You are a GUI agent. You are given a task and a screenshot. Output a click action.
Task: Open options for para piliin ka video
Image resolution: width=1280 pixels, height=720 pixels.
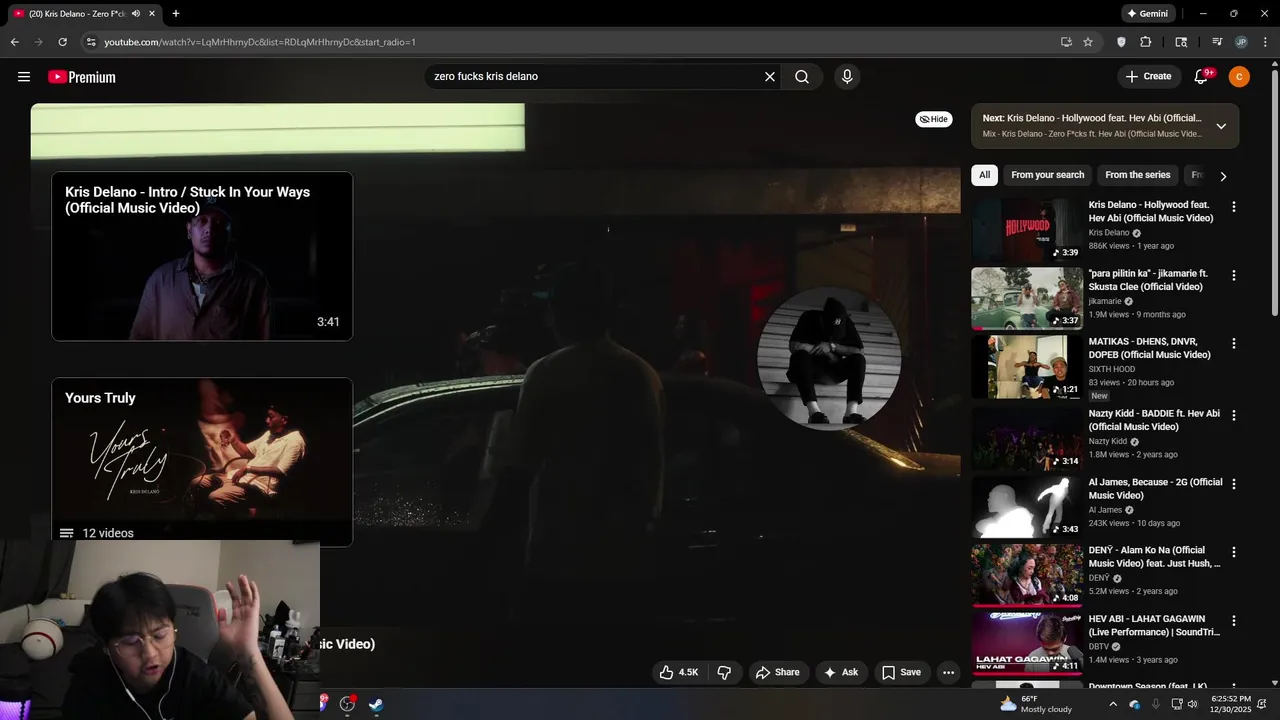click(x=1234, y=275)
